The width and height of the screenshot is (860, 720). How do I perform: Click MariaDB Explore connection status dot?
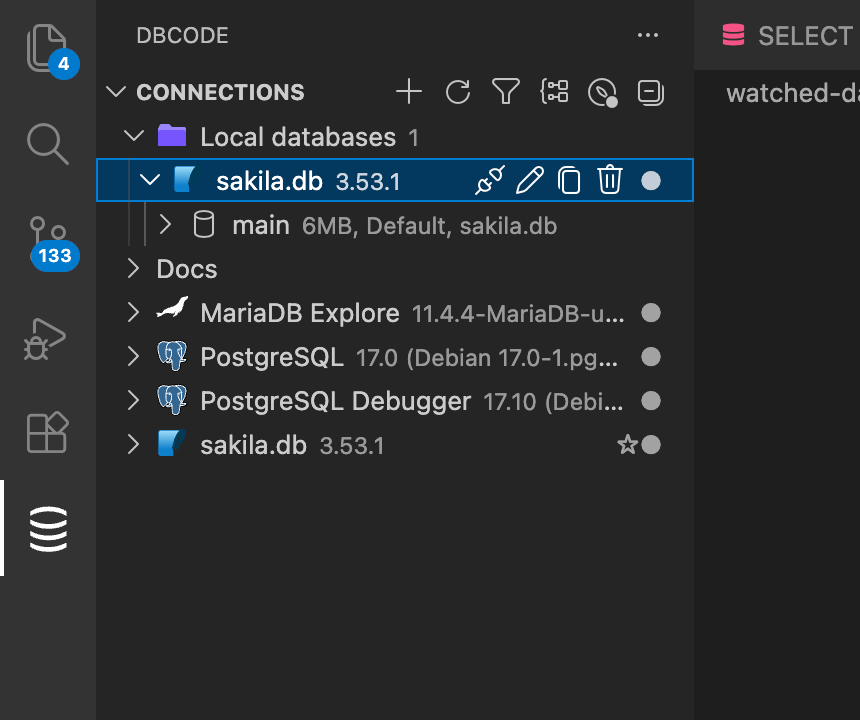651,313
